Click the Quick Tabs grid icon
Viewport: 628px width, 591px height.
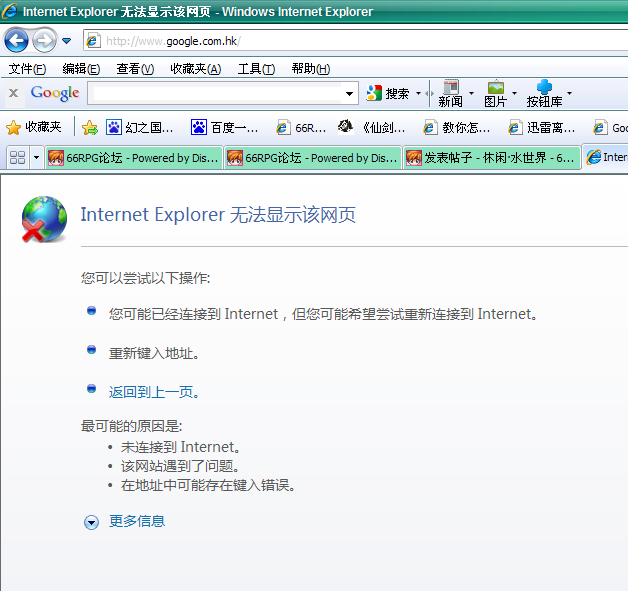[x=18, y=157]
